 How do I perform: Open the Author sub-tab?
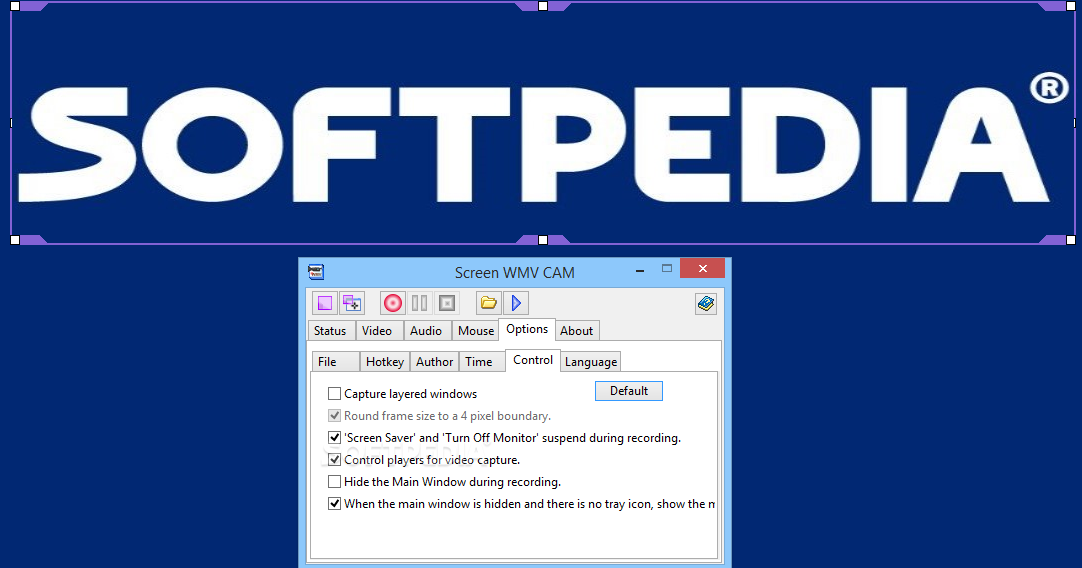[x=435, y=362]
